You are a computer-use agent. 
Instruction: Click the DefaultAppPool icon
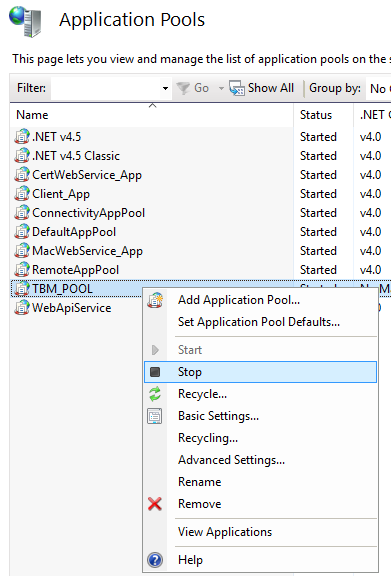pos(22,232)
